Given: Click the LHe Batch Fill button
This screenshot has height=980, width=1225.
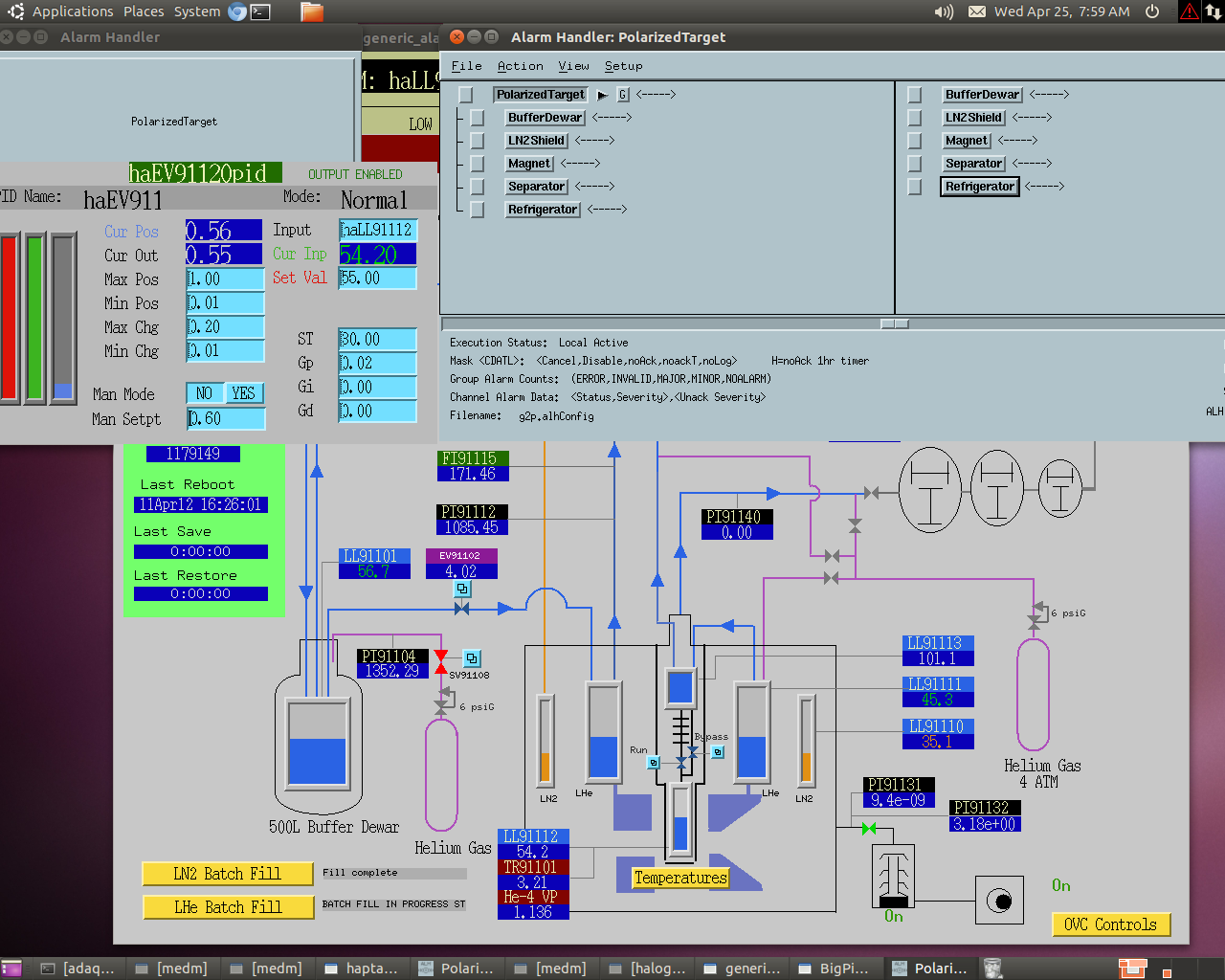Looking at the screenshot, I should pyautogui.click(x=228, y=907).
